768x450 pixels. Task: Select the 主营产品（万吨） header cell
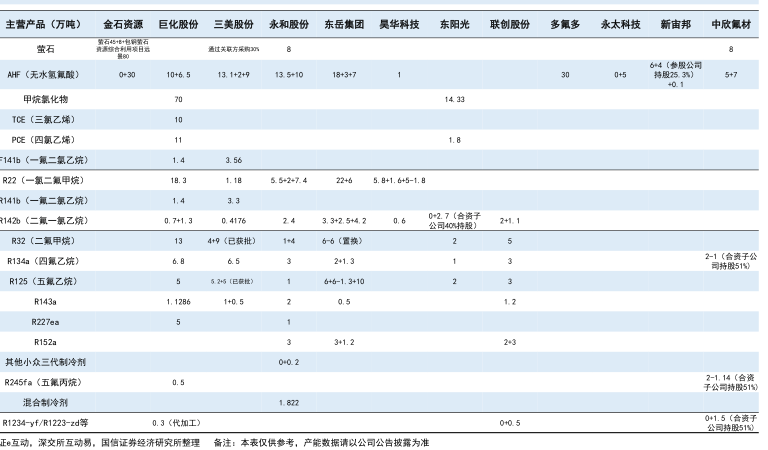43,22
